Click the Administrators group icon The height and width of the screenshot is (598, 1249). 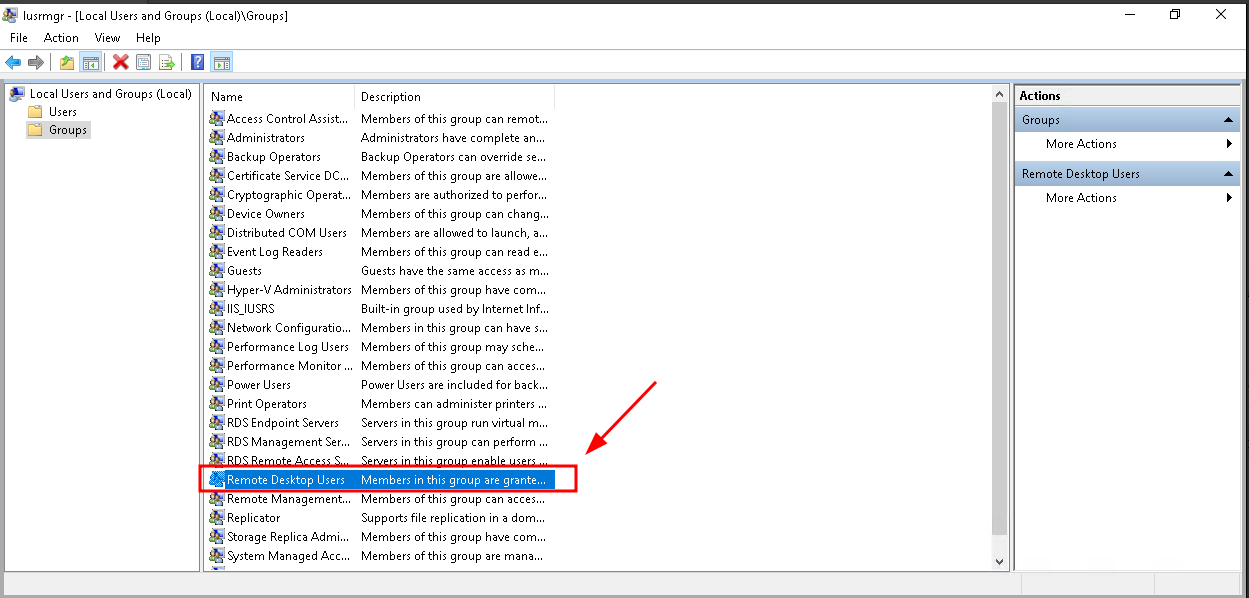point(217,138)
